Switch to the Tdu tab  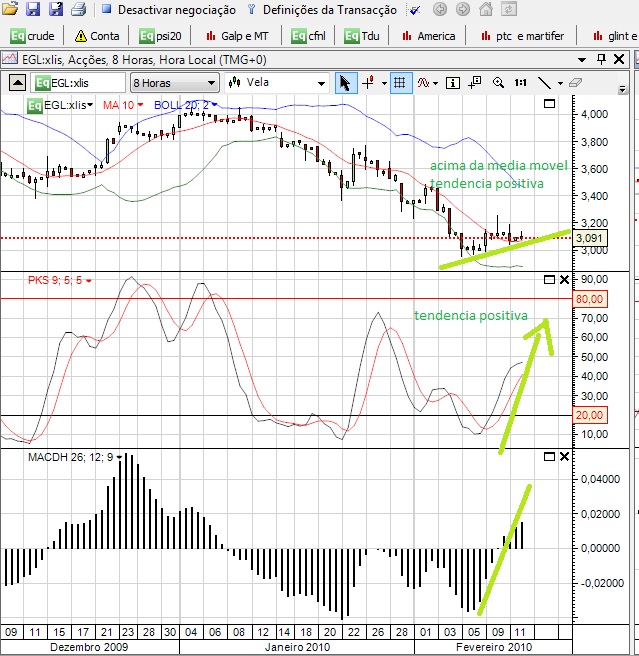(x=362, y=36)
